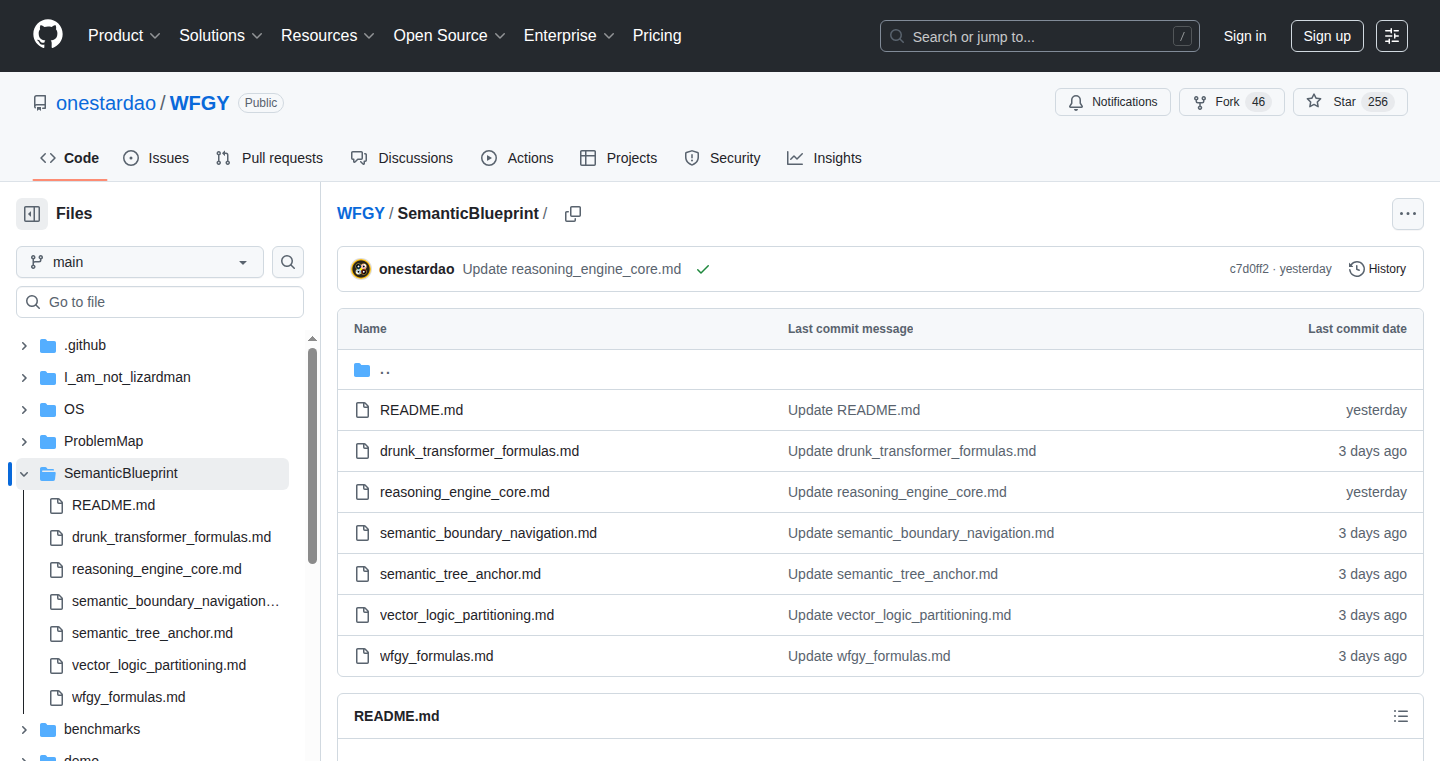Open the Enterprise menu dropdown

point(569,36)
